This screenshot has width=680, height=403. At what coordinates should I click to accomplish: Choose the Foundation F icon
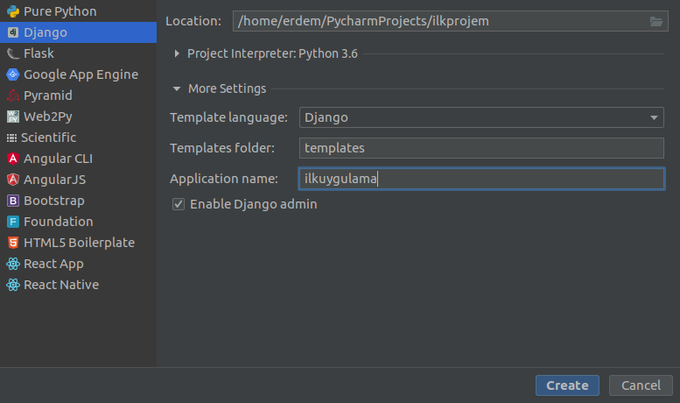tap(13, 222)
